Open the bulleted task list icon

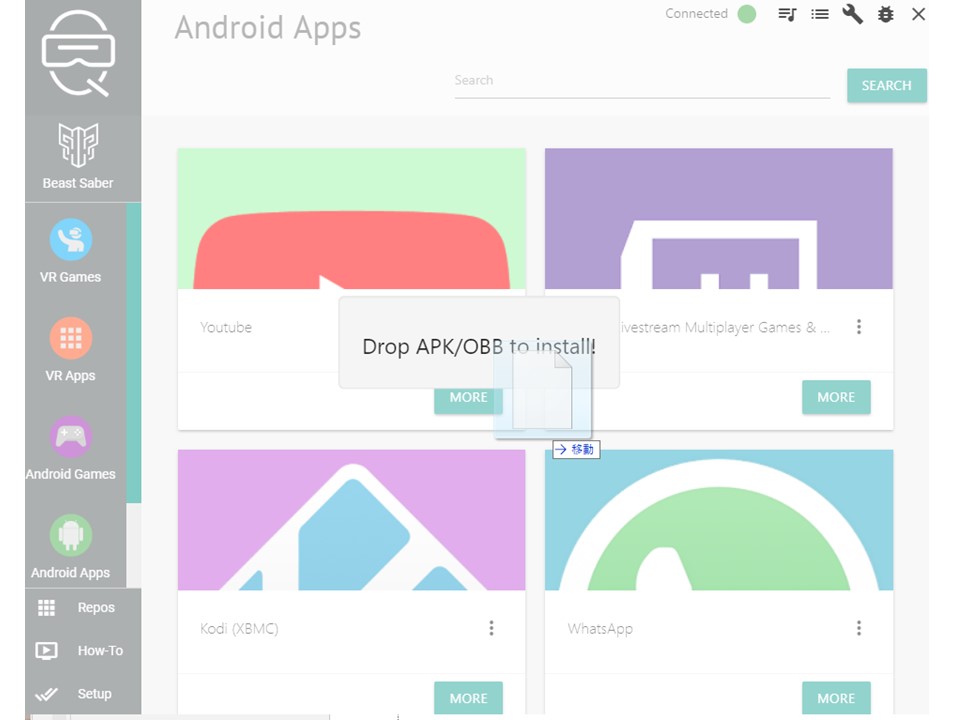(x=820, y=14)
